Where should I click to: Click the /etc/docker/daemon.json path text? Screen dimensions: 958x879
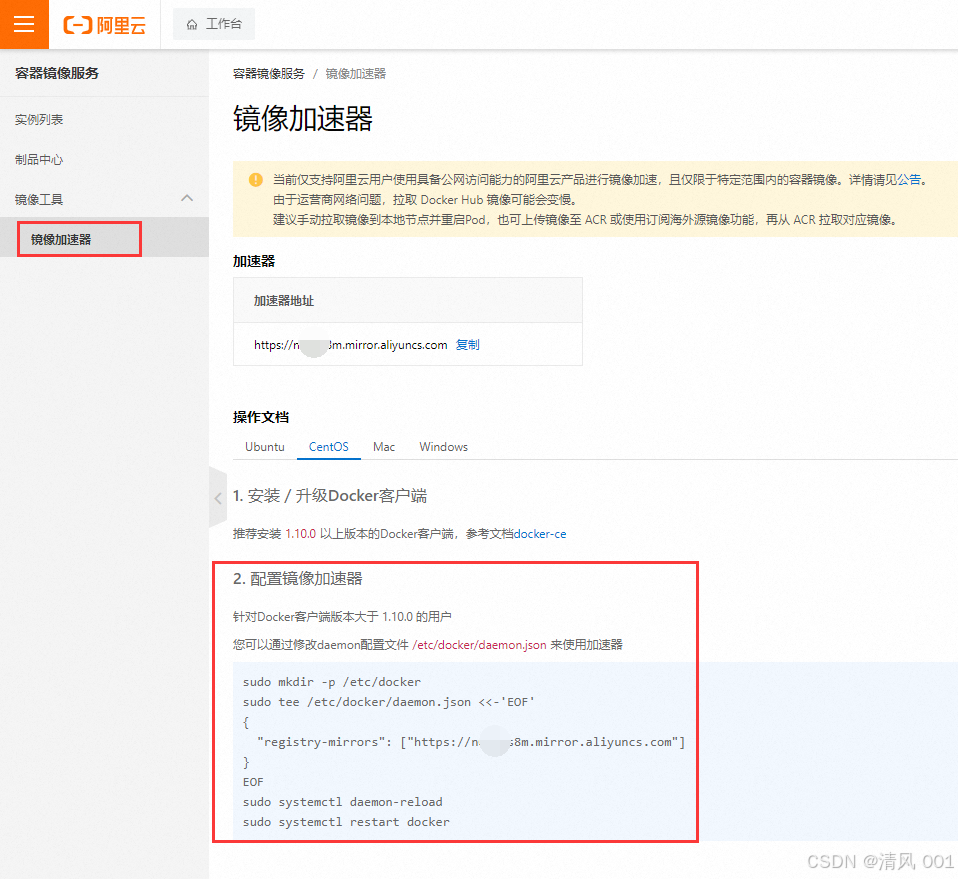(x=480, y=645)
